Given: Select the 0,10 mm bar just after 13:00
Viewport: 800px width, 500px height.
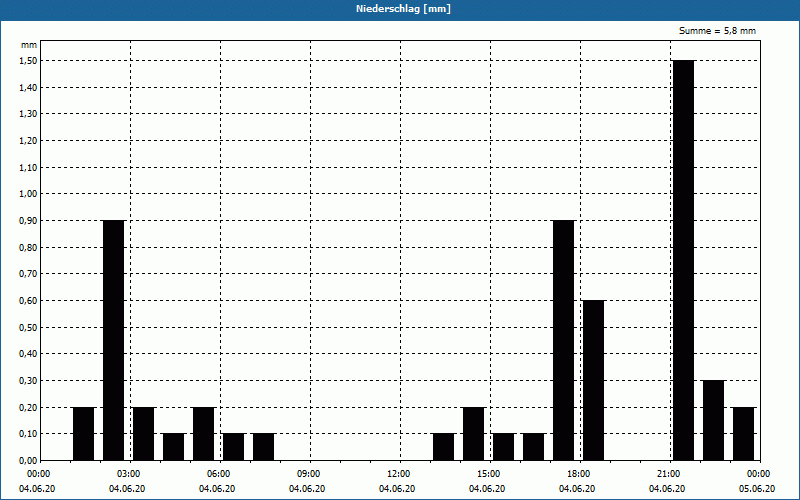Looking at the screenshot, I should (x=443, y=447).
